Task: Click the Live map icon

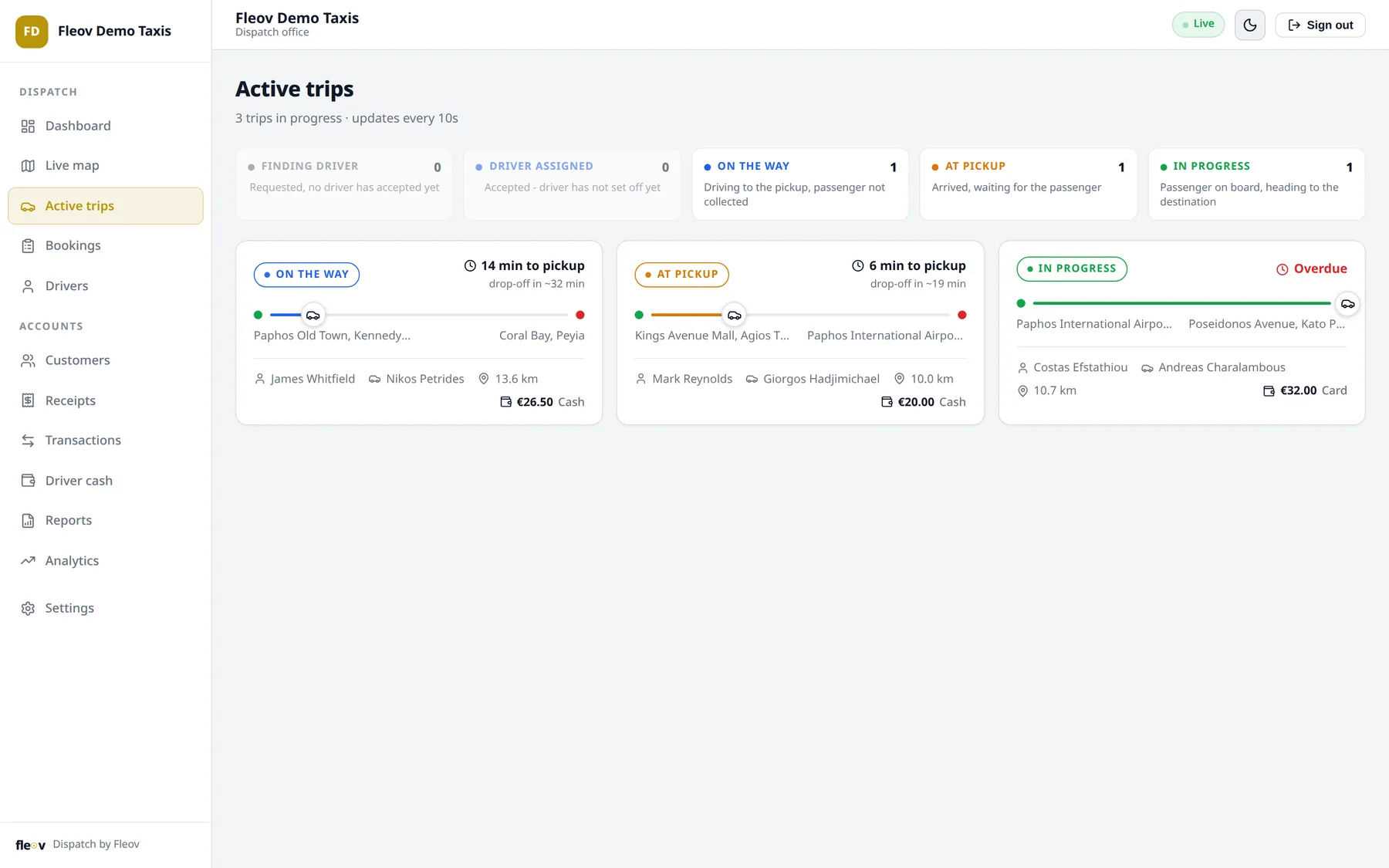Action: [28, 166]
